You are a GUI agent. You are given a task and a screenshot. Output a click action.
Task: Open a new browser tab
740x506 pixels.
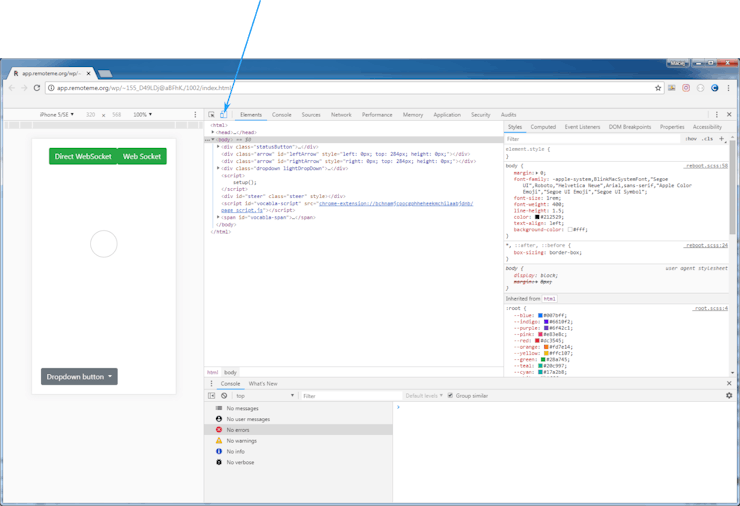pyautogui.click(x=105, y=74)
